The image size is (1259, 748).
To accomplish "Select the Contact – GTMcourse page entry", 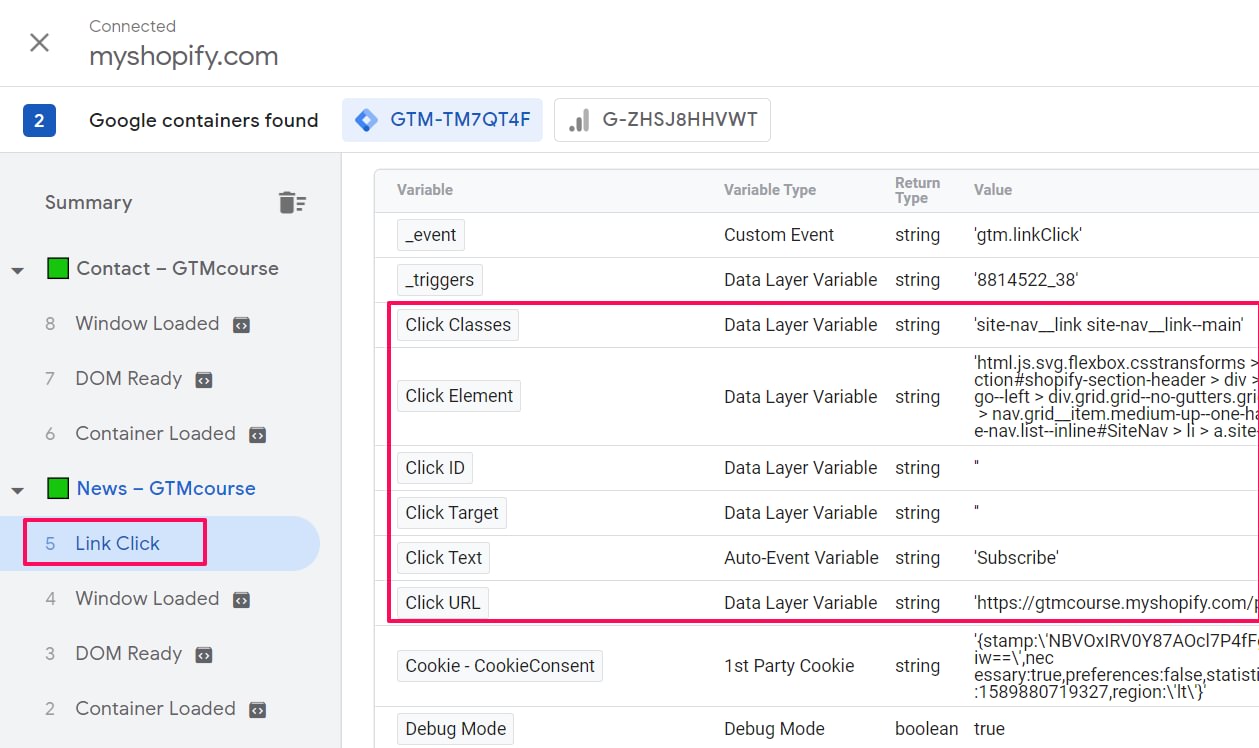I will [178, 268].
